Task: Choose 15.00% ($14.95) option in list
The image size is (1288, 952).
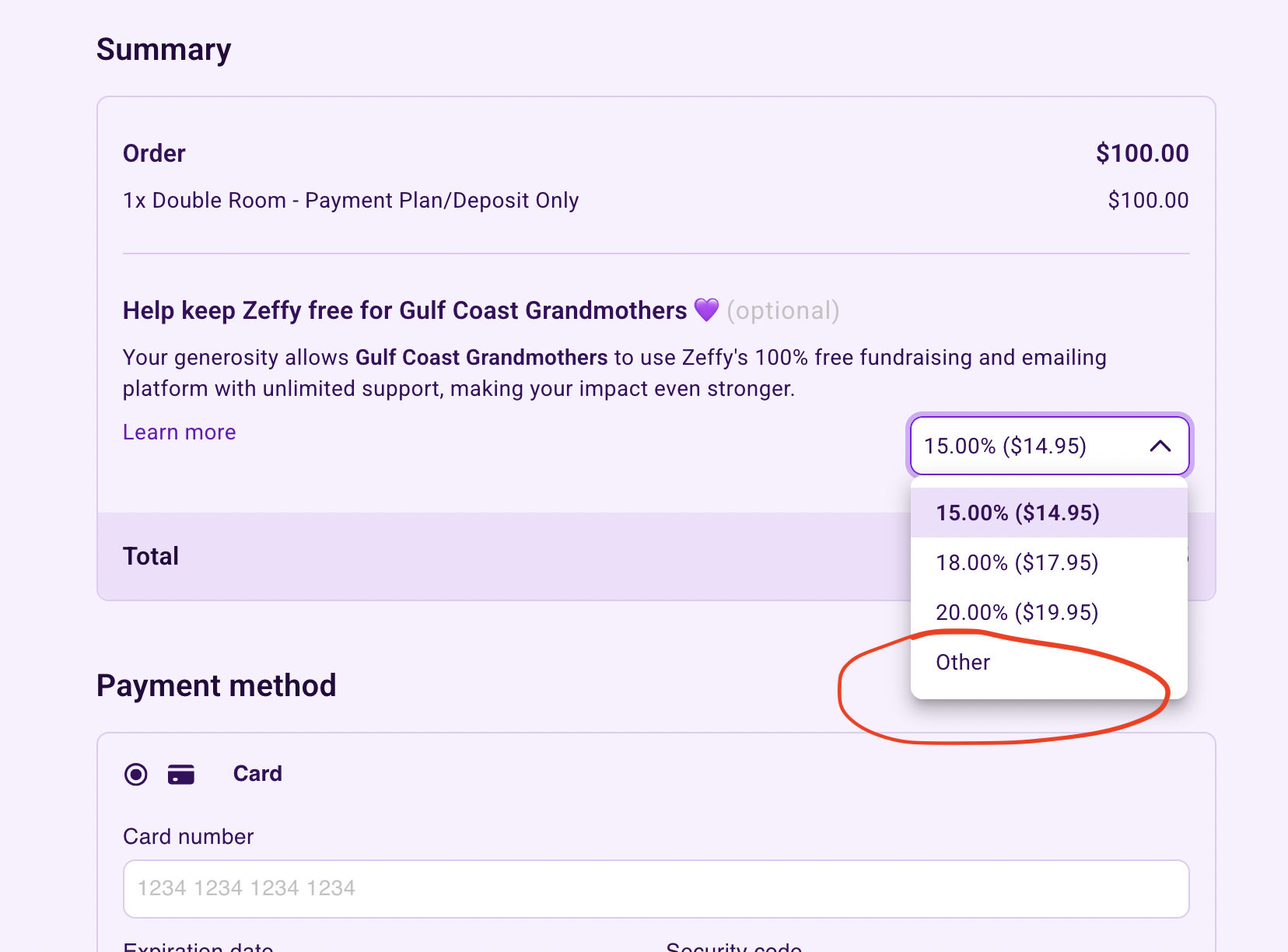Action: 1048,513
